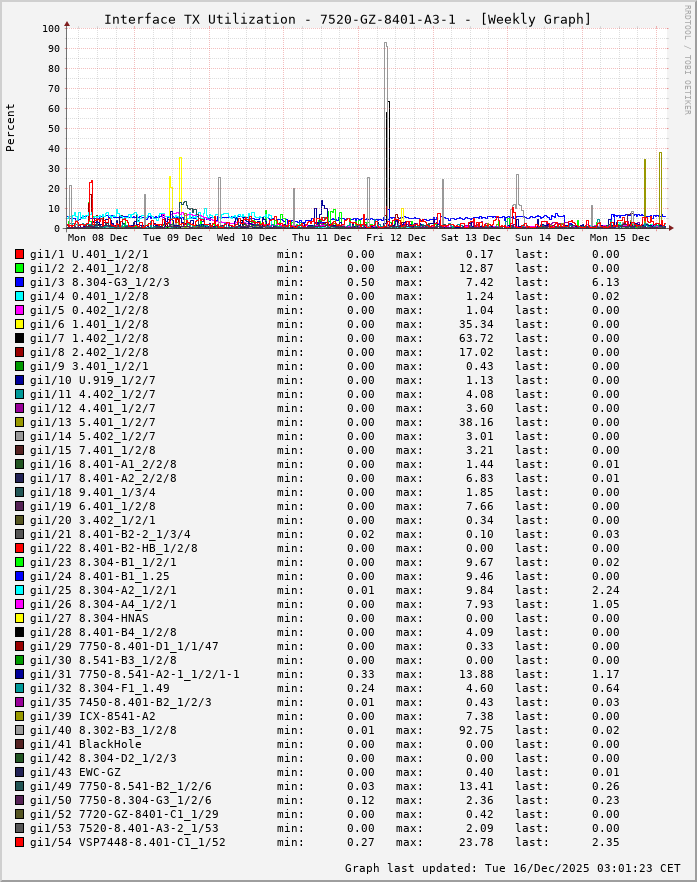Select the Mon 08 Dec axis label
This screenshot has height=882, width=697.
coord(98,238)
